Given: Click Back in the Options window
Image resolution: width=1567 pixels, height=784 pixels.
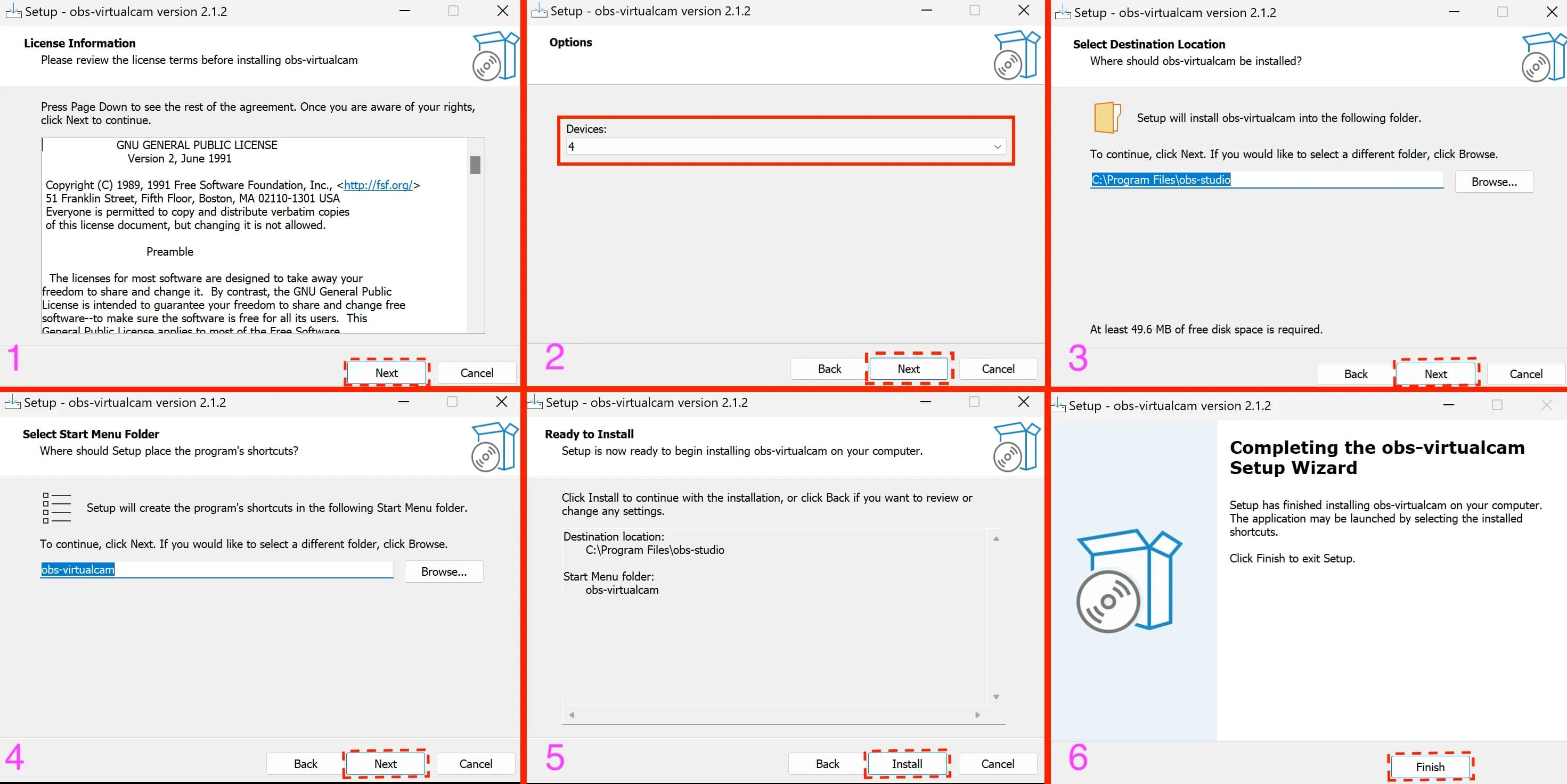Looking at the screenshot, I should (830, 369).
